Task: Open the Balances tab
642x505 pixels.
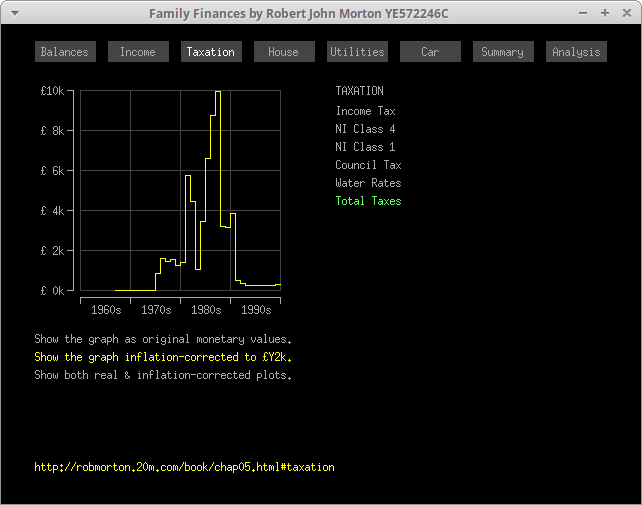Action: 65,52
